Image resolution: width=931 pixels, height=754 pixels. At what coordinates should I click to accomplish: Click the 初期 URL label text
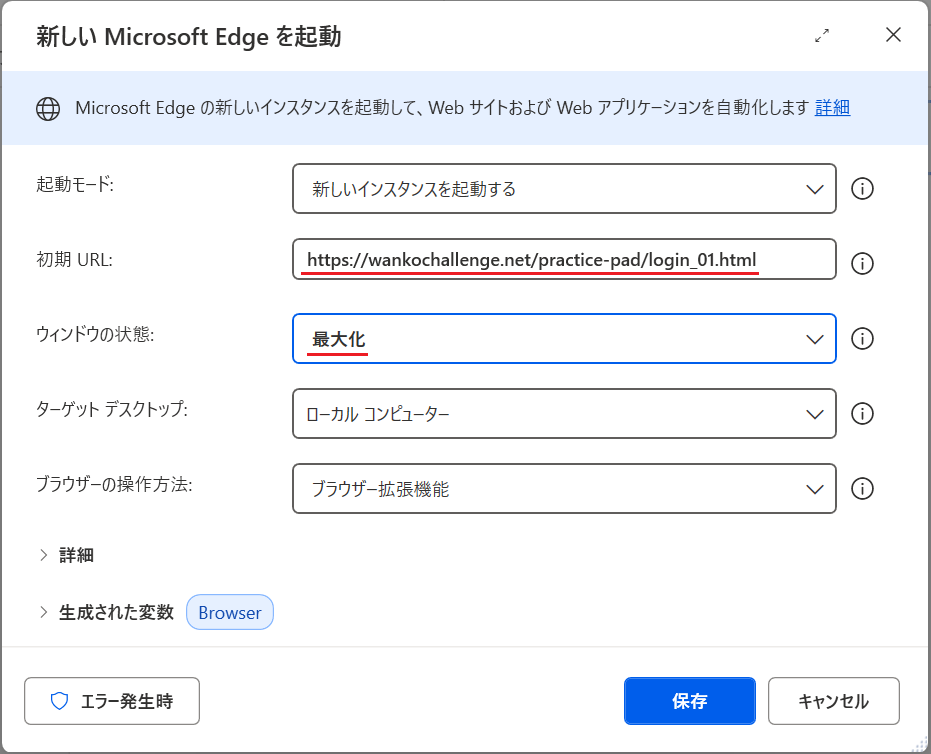[74, 259]
